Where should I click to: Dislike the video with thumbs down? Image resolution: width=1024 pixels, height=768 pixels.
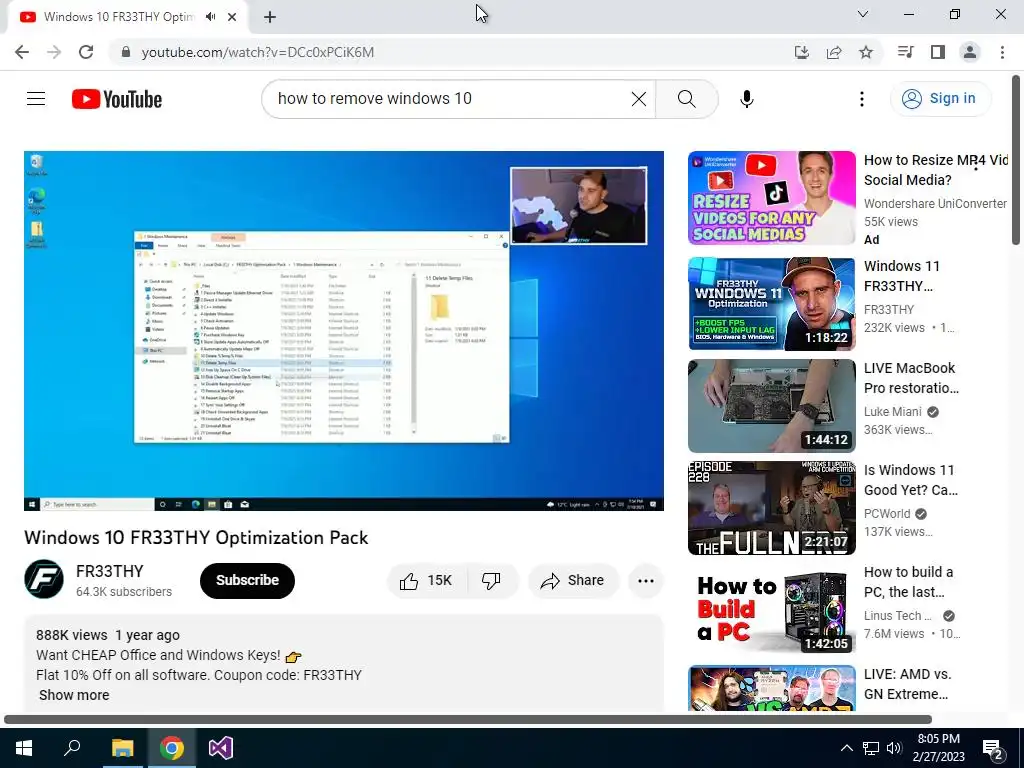491,581
